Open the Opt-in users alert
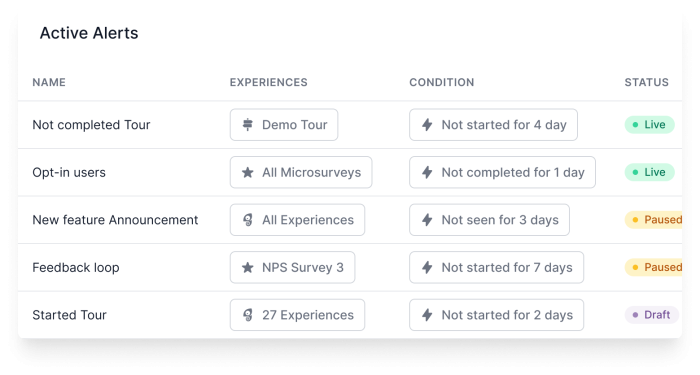The height and width of the screenshot is (375, 700). [x=69, y=172]
